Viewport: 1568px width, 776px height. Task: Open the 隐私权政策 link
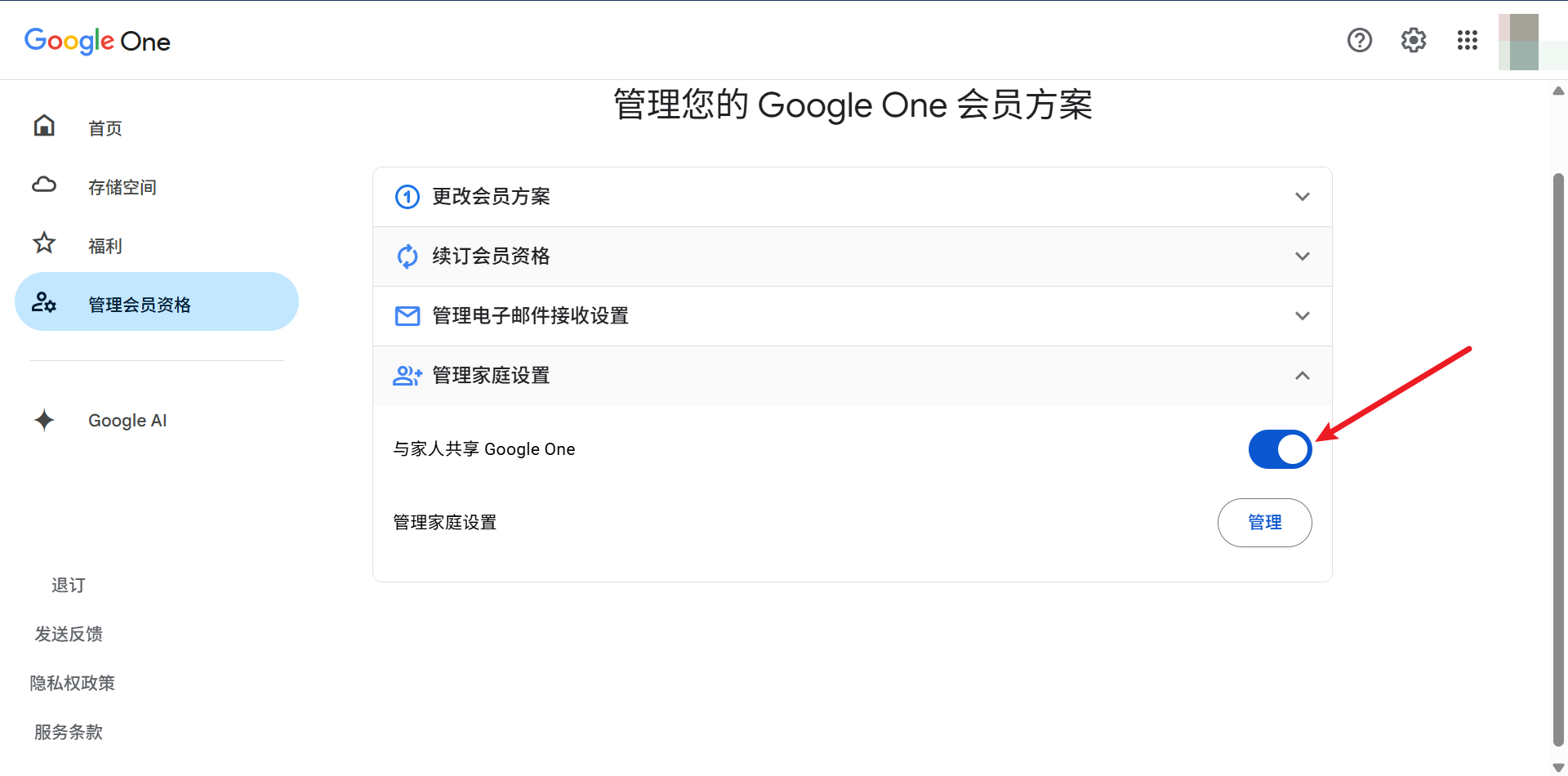point(73,684)
